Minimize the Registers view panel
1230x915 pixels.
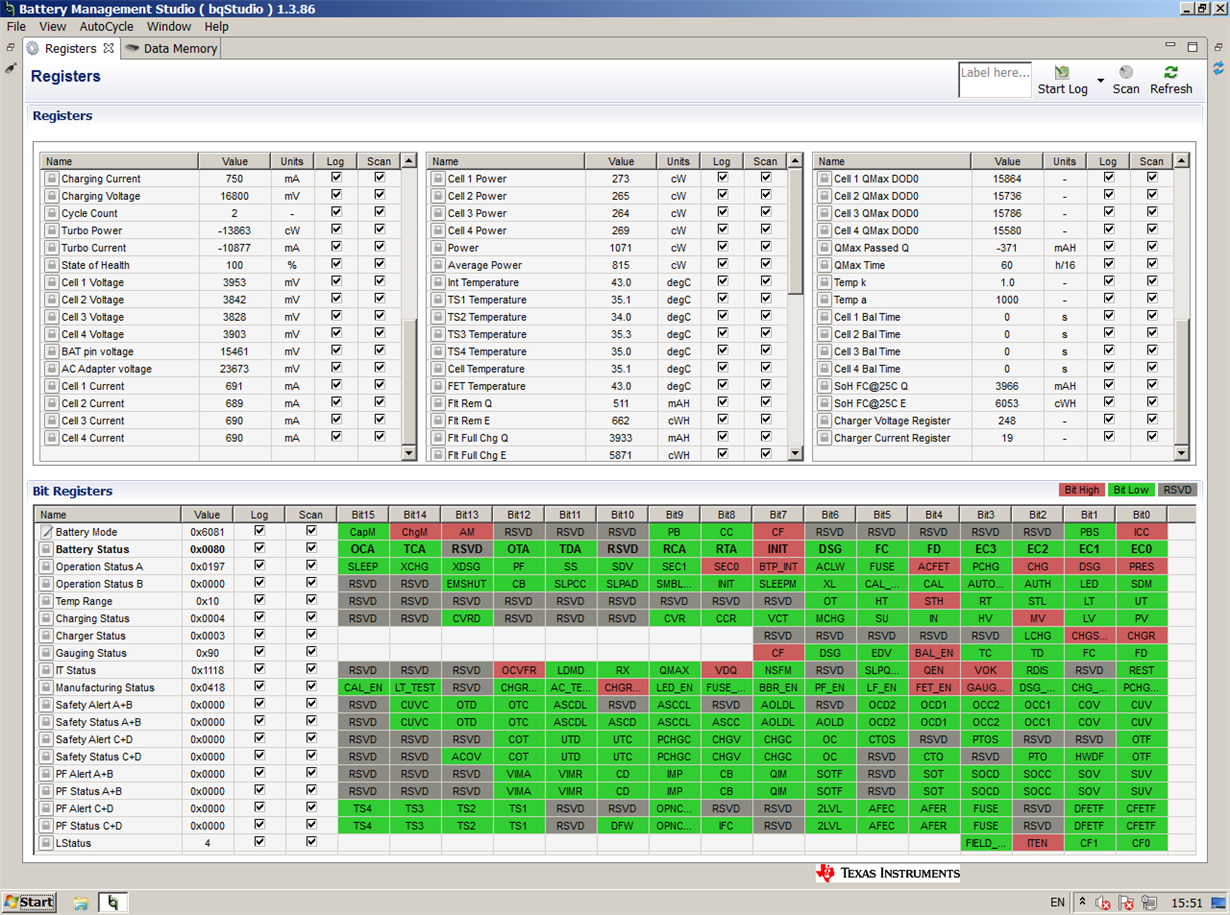1171,46
